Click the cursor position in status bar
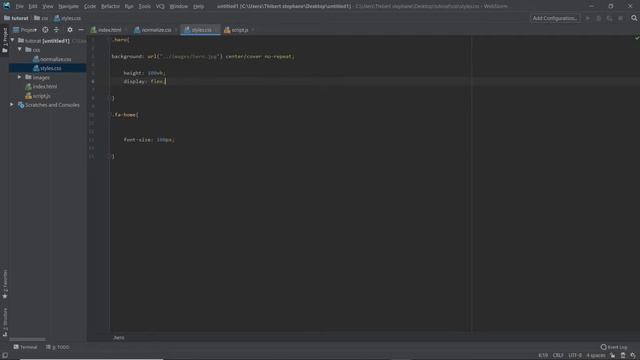The width and height of the screenshot is (640, 360). (543, 355)
